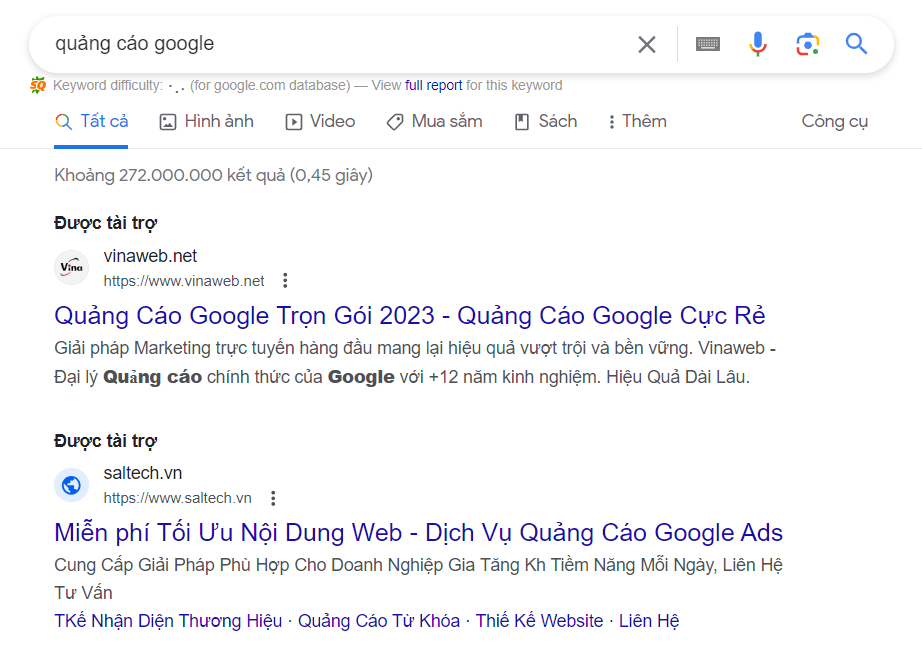Open Google Lens image search
Viewport: 922px width, 662px height.
tap(808, 44)
